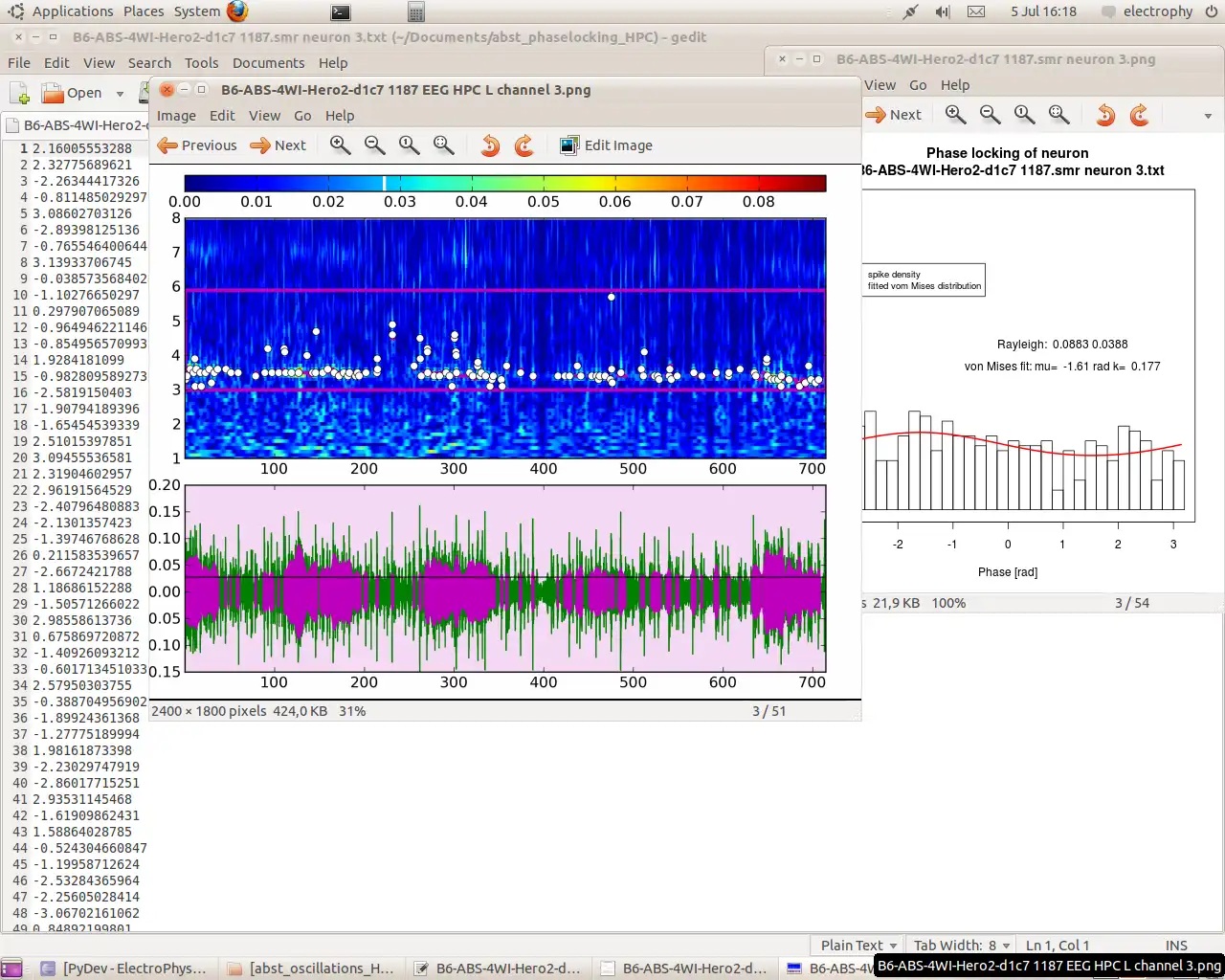Expand the Open recent files dropdown arrow

[x=120, y=94]
